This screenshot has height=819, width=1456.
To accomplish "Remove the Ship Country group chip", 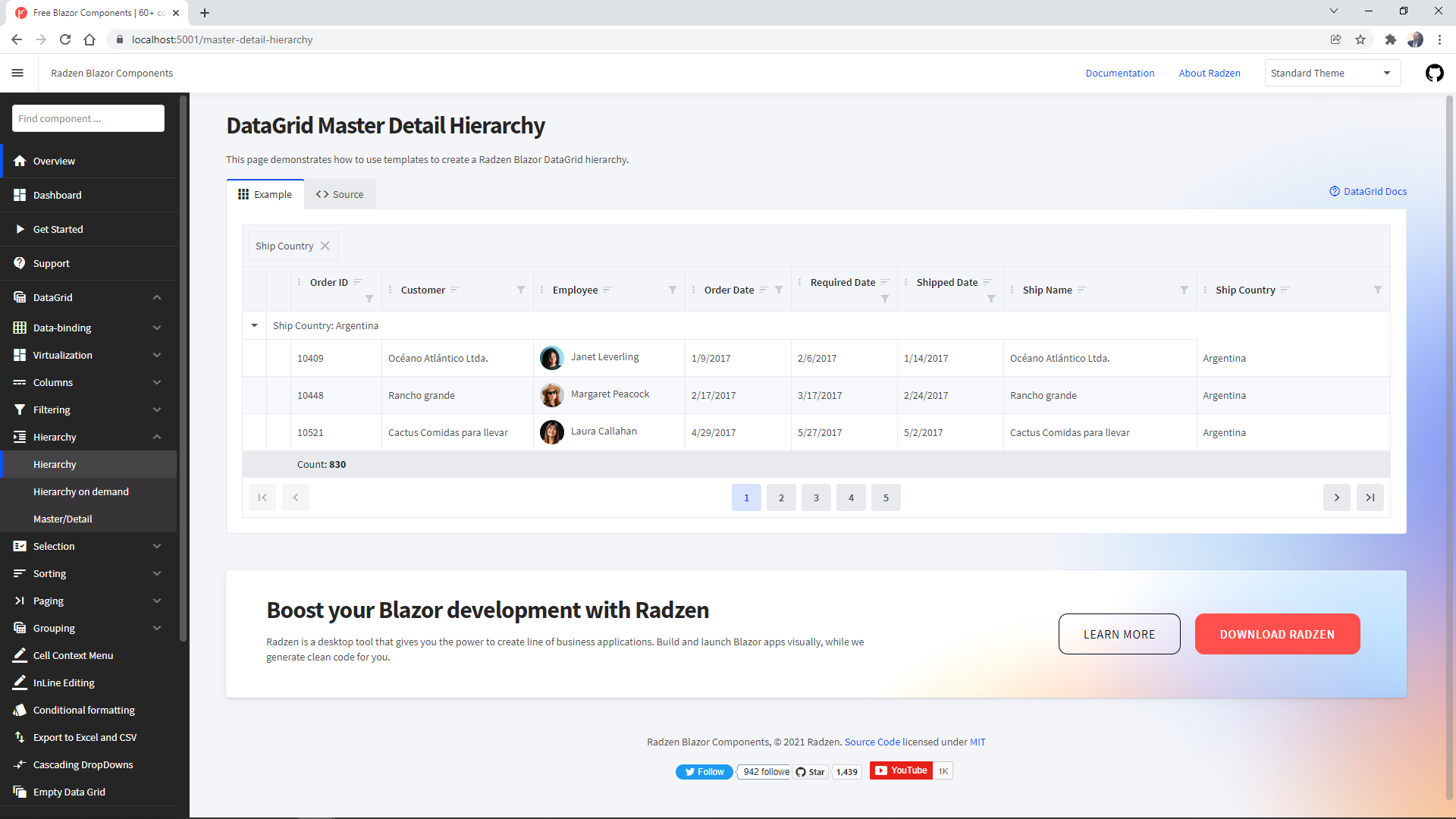I will (325, 246).
